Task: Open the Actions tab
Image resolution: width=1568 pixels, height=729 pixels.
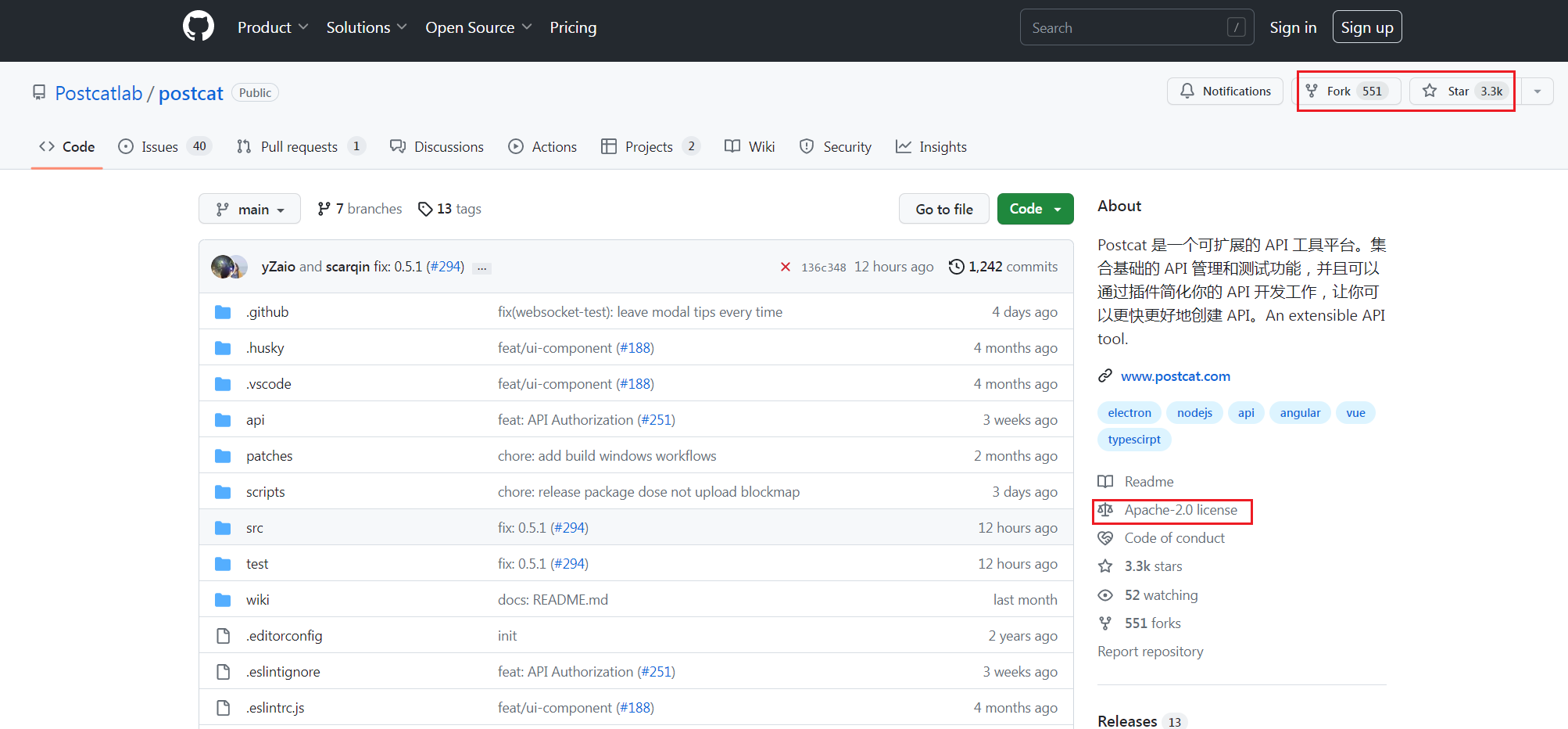Action: [542, 146]
